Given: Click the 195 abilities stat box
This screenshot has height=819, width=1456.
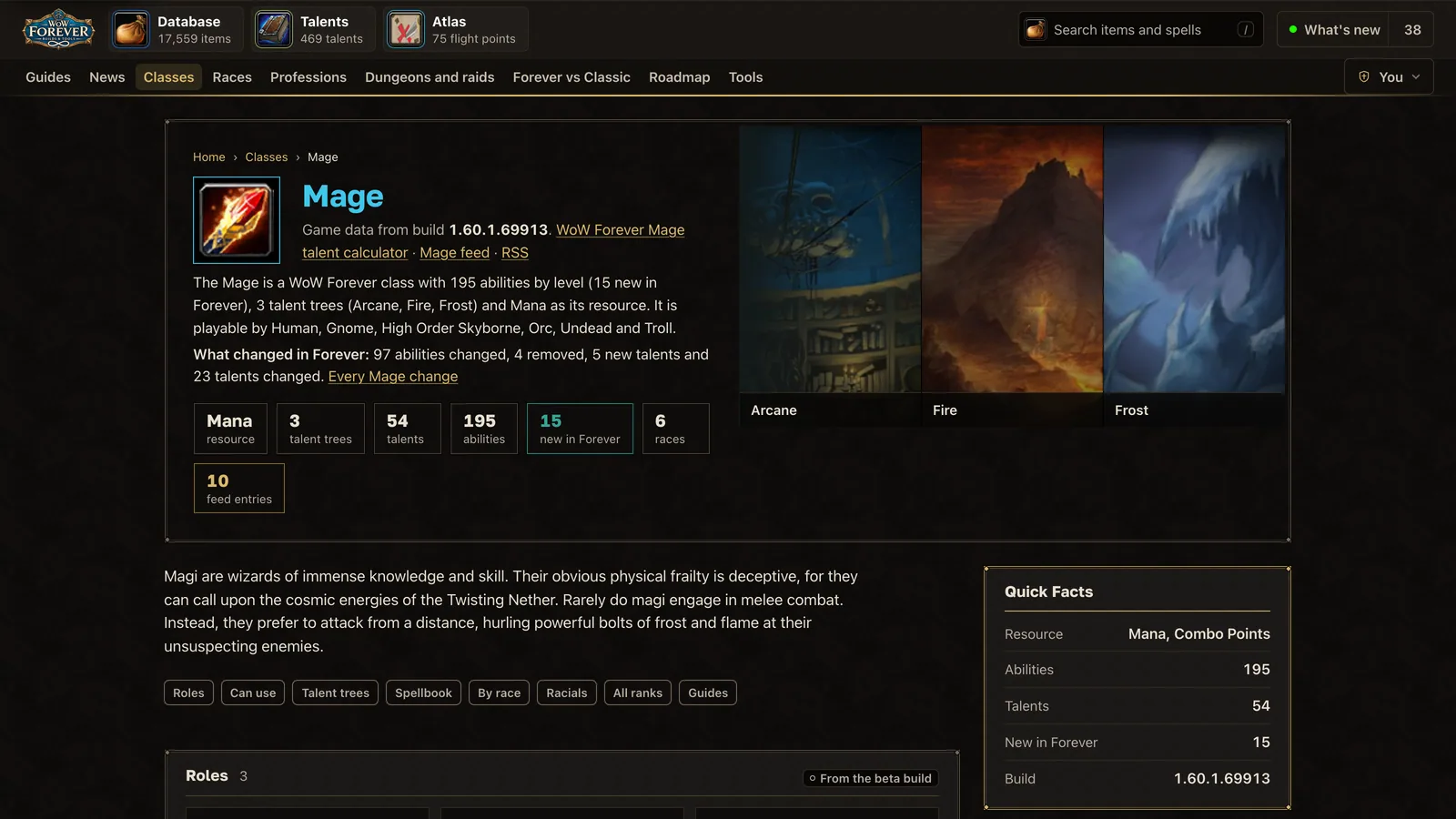Looking at the screenshot, I should point(484,429).
